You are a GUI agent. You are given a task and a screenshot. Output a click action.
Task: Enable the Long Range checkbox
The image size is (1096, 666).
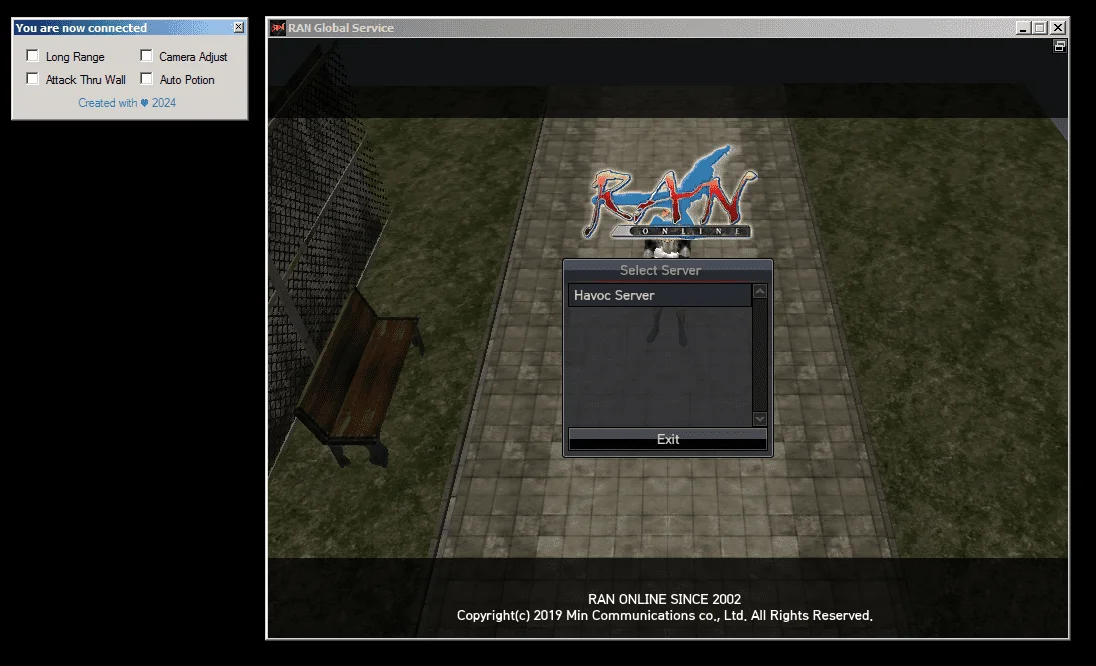click(32, 56)
